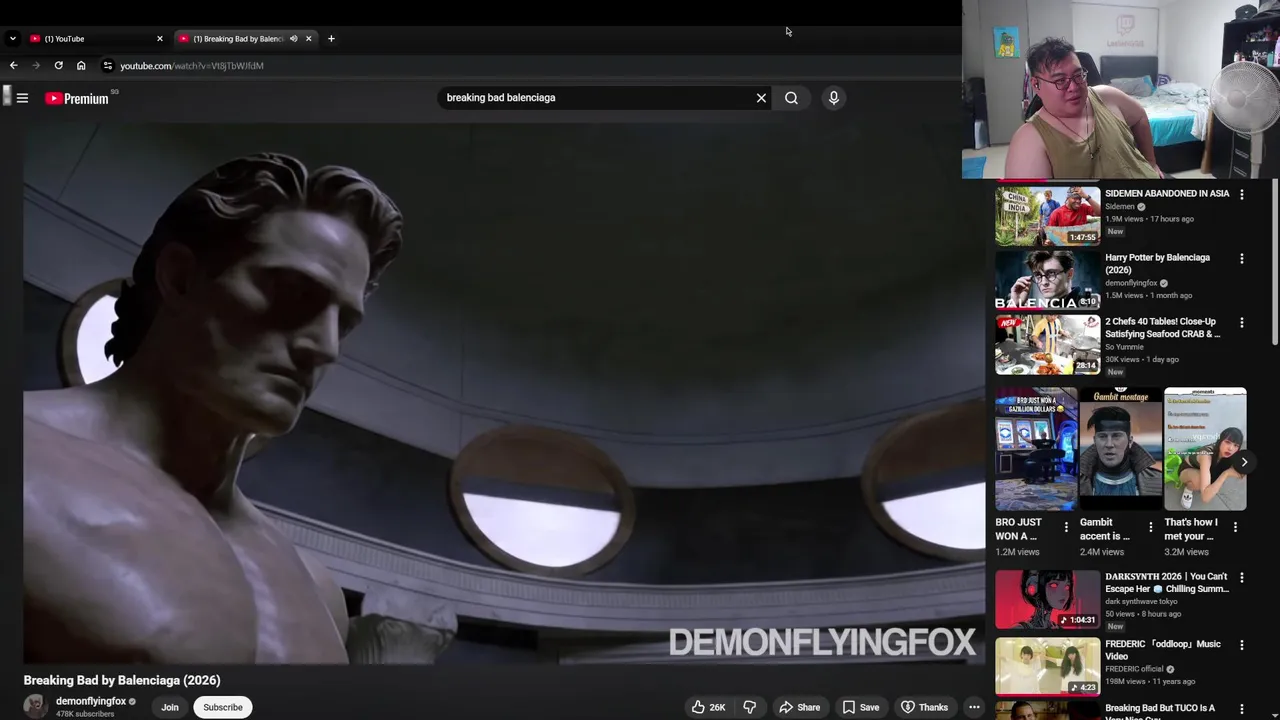This screenshot has height=720, width=1280.
Task: Open the browser home page
Action: [81, 65]
